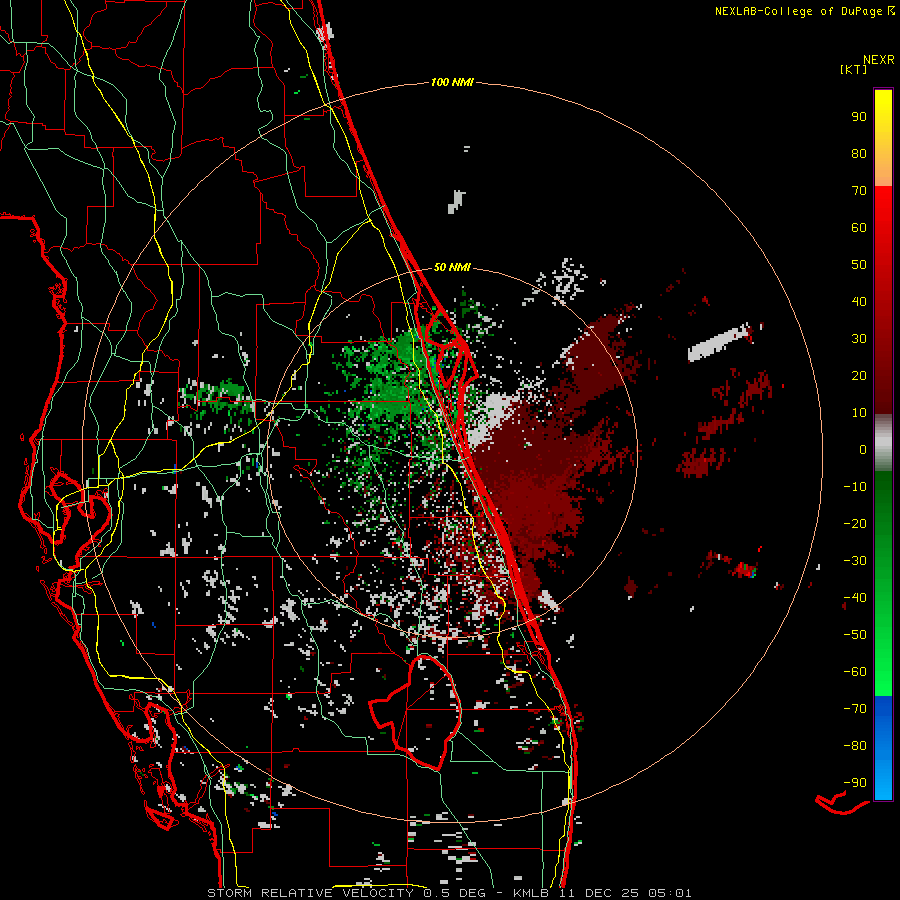Click the "NEXLAB-College of DuPage" header text
900x900 pixels.
(x=798, y=11)
